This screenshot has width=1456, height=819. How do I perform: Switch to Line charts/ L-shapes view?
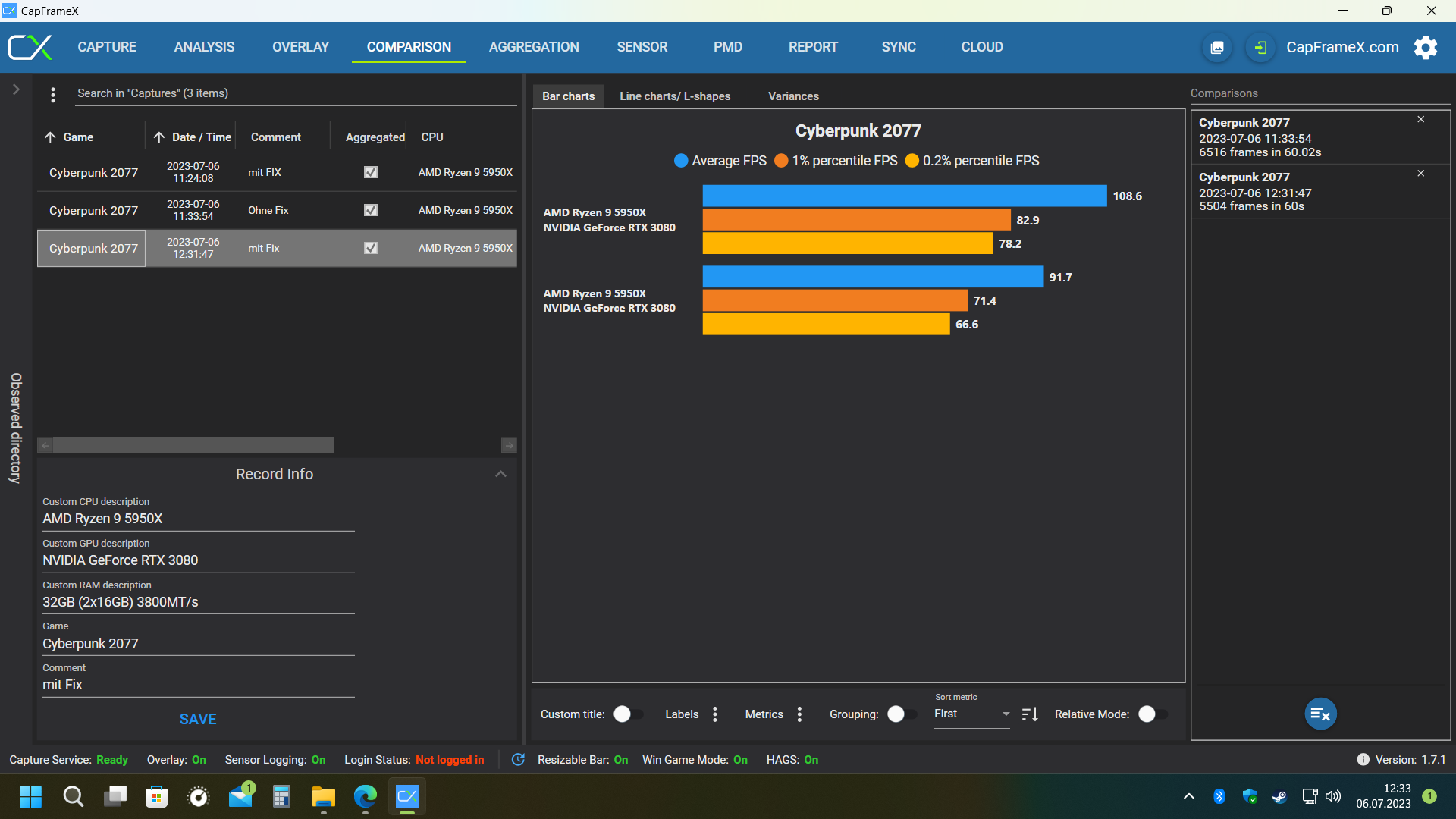click(x=675, y=96)
